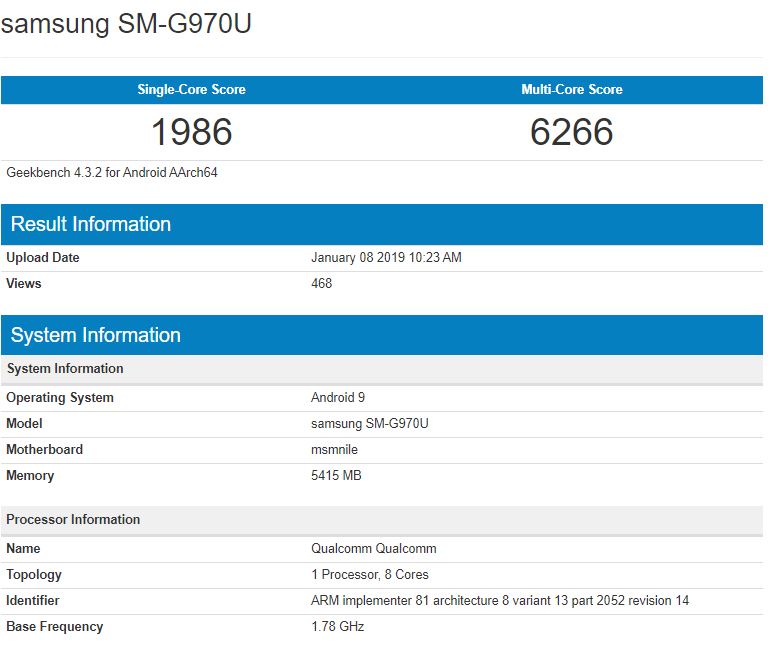Click the Identifier label
The width and height of the screenshot is (778, 650).
(33, 601)
